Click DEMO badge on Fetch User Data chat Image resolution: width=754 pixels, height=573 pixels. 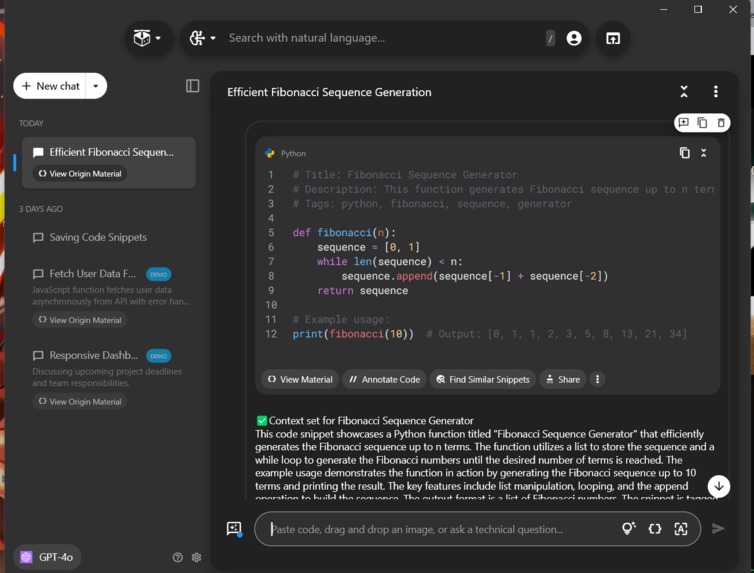point(158,274)
